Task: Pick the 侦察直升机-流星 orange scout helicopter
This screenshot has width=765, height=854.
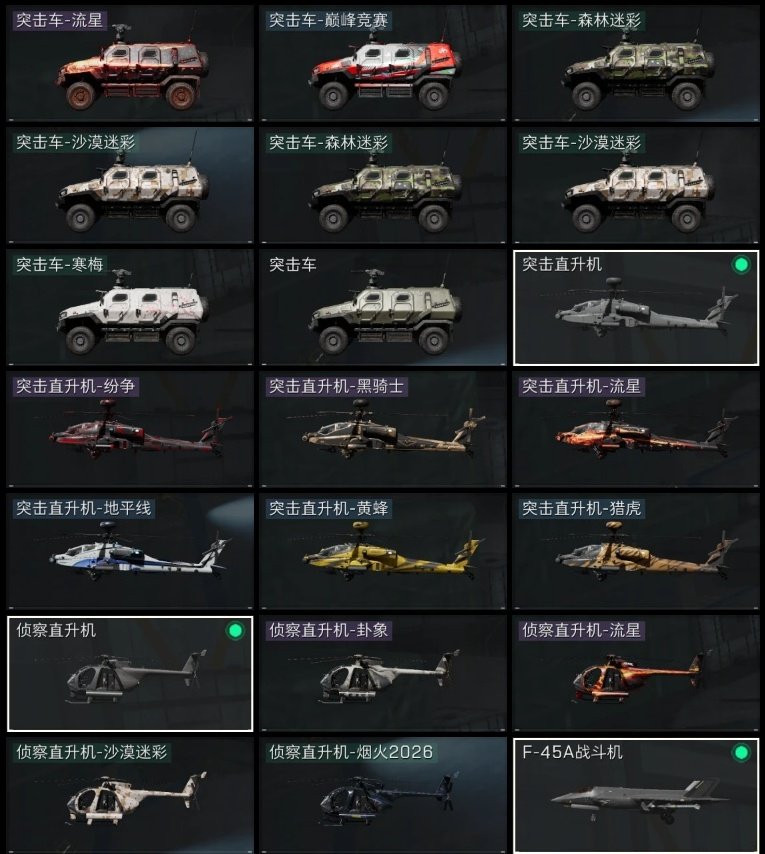Action: click(636, 674)
